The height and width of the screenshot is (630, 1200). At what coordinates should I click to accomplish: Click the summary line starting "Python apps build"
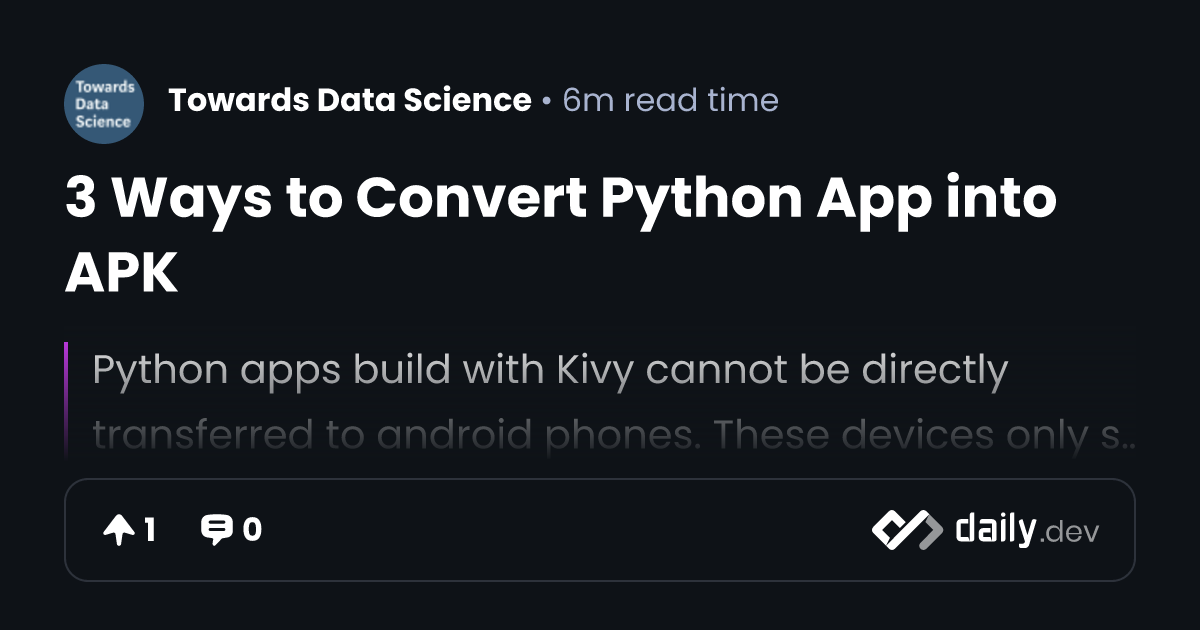(x=550, y=371)
